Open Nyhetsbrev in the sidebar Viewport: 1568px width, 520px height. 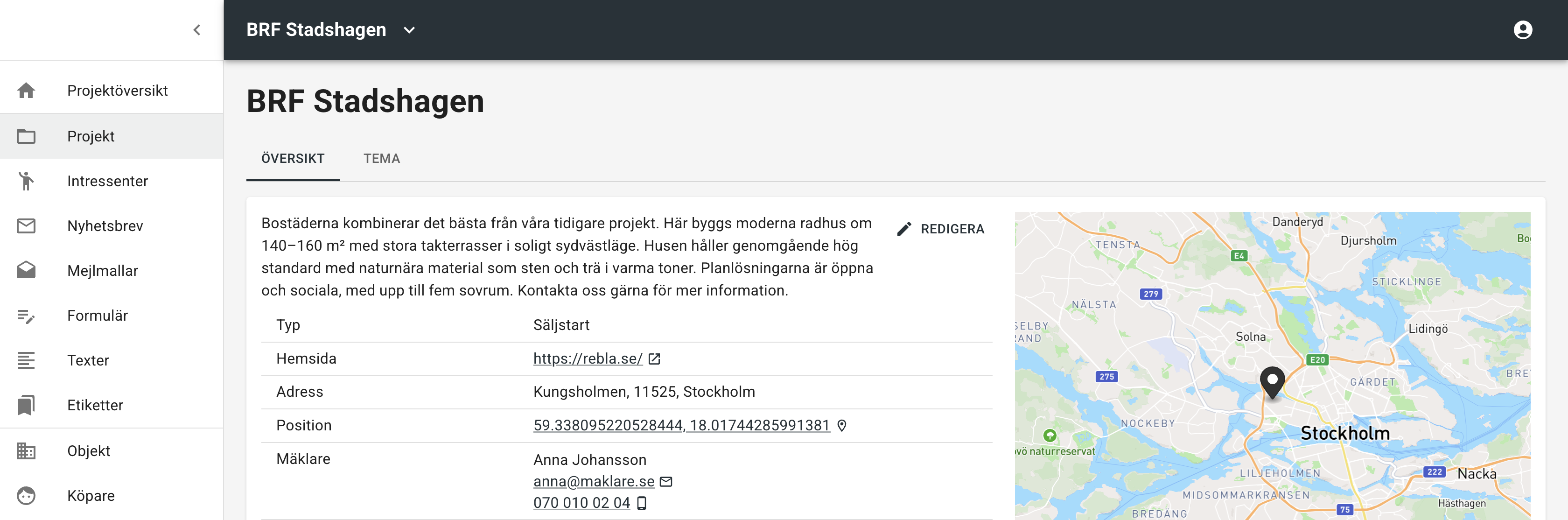[x=112, y=226]
